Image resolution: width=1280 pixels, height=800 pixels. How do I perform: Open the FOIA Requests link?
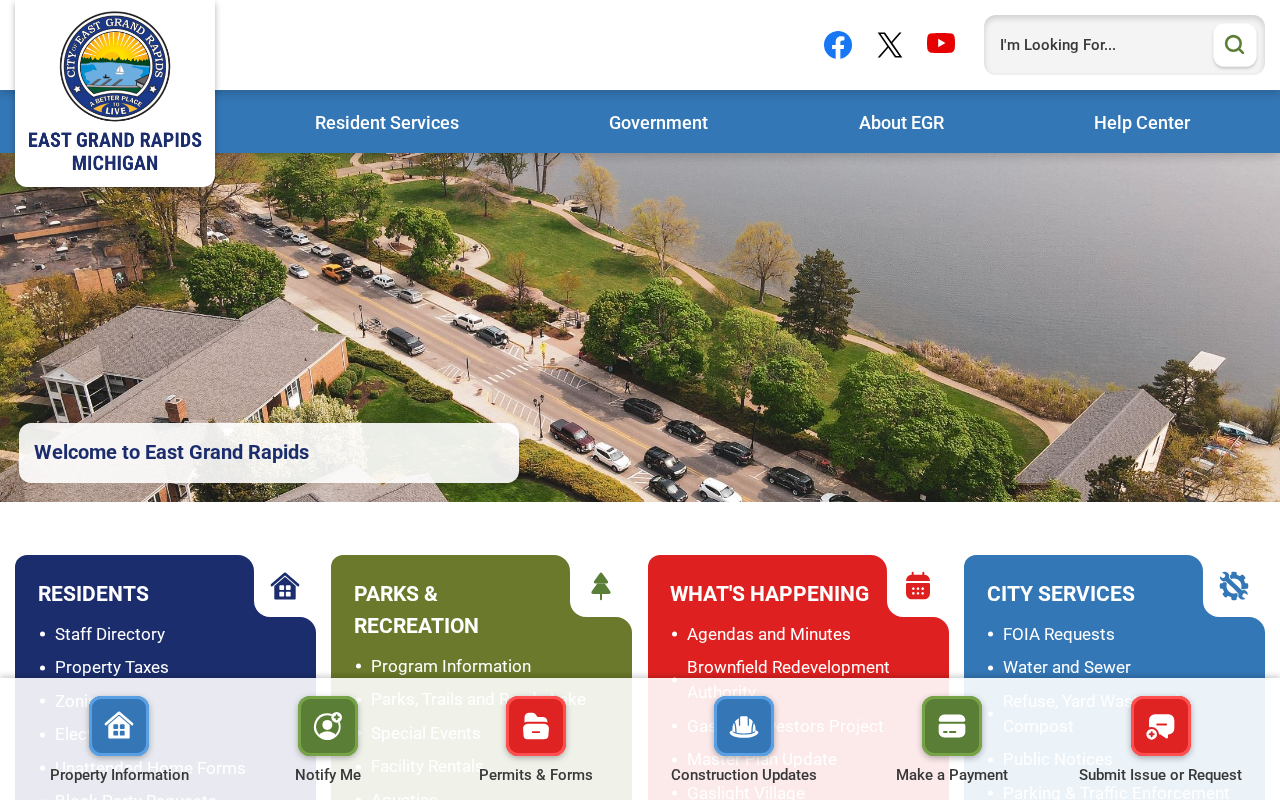tap(1058, 634)
